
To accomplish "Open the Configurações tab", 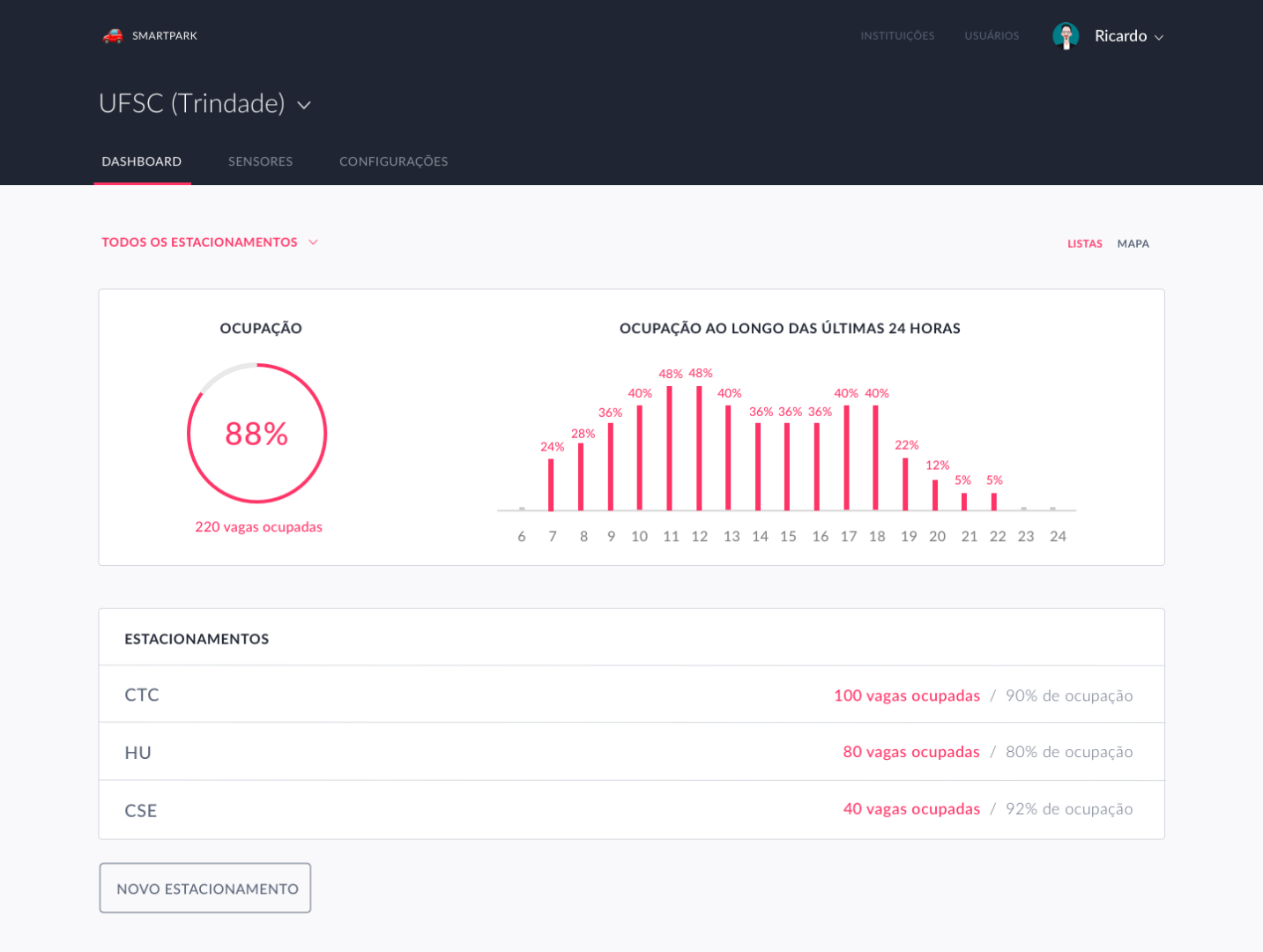I will [x=393, y=161].
